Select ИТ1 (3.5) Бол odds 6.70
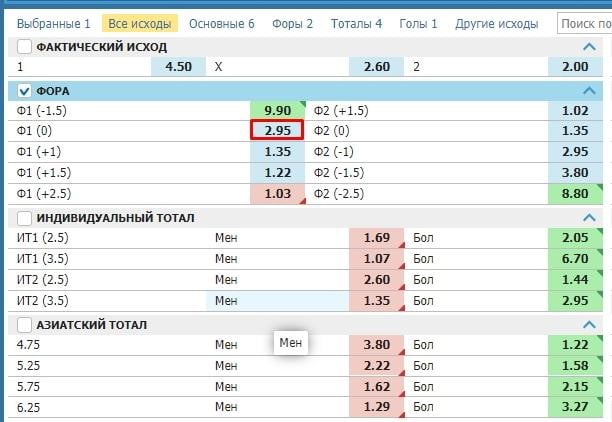This screenshot has width=612, height=422. click(575, 259)
